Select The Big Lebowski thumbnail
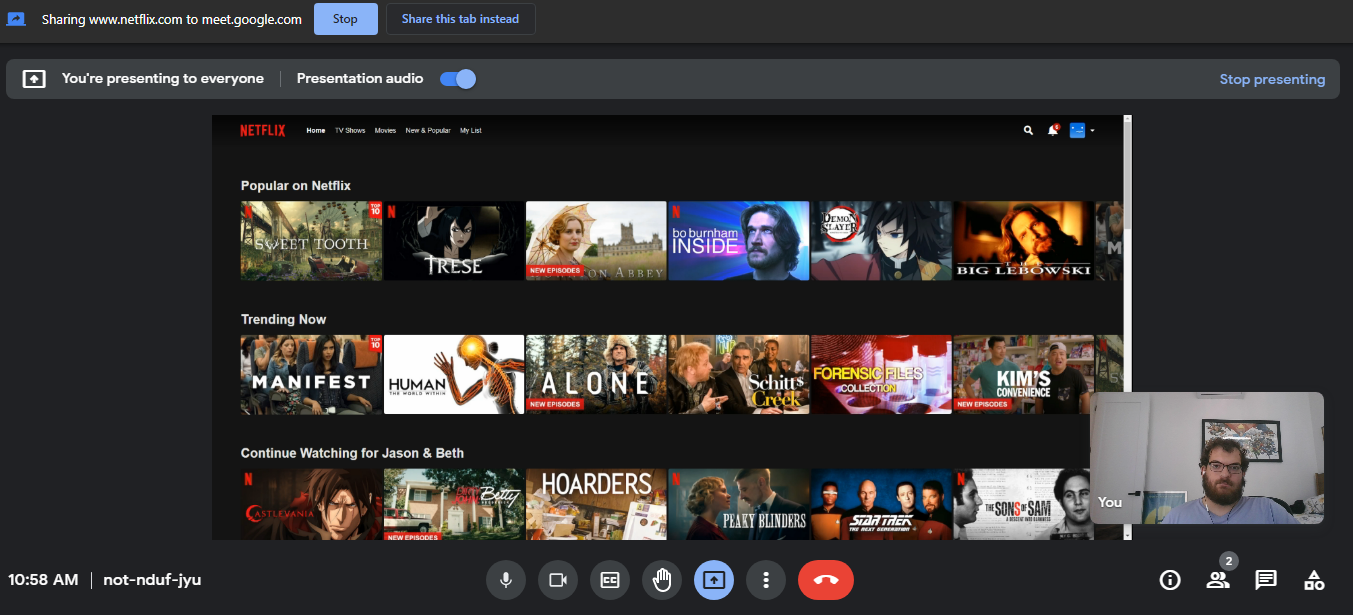The height and width of the screenshot is (615, 1353). pos(1024,241)
